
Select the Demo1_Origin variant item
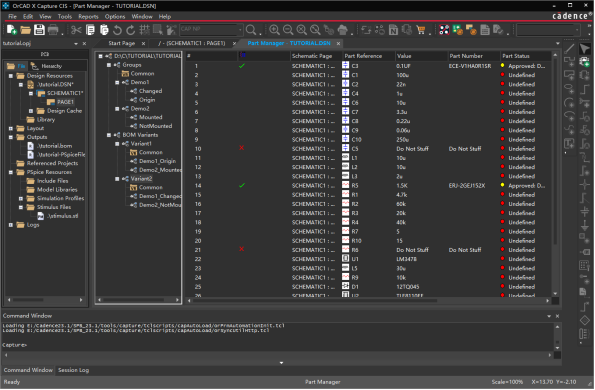pos(157,161)
